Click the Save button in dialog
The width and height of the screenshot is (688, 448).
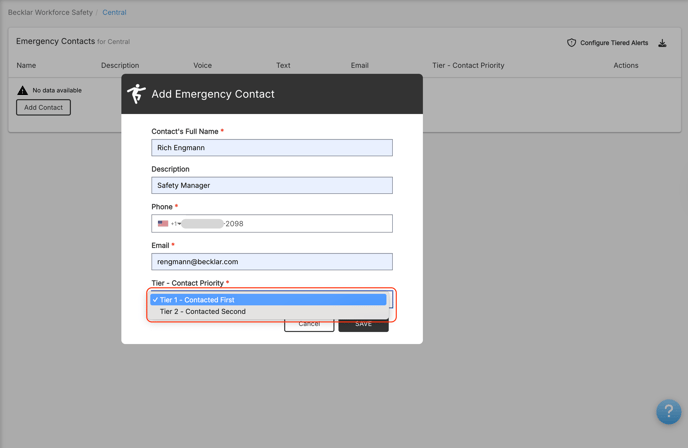[363, 324]
